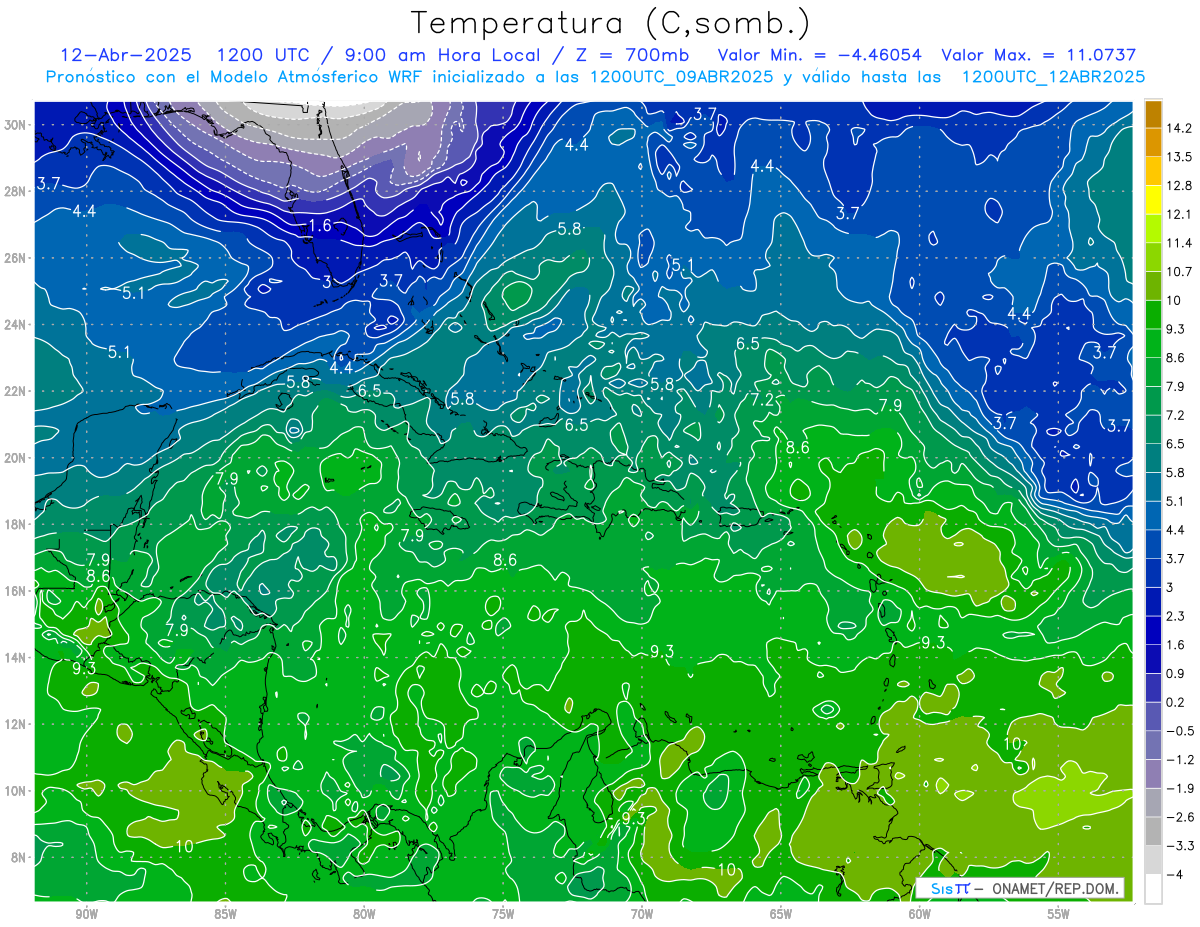
Task: Click the legend swatch between 8.6 and 9.3
Action: click(1153, 343)
